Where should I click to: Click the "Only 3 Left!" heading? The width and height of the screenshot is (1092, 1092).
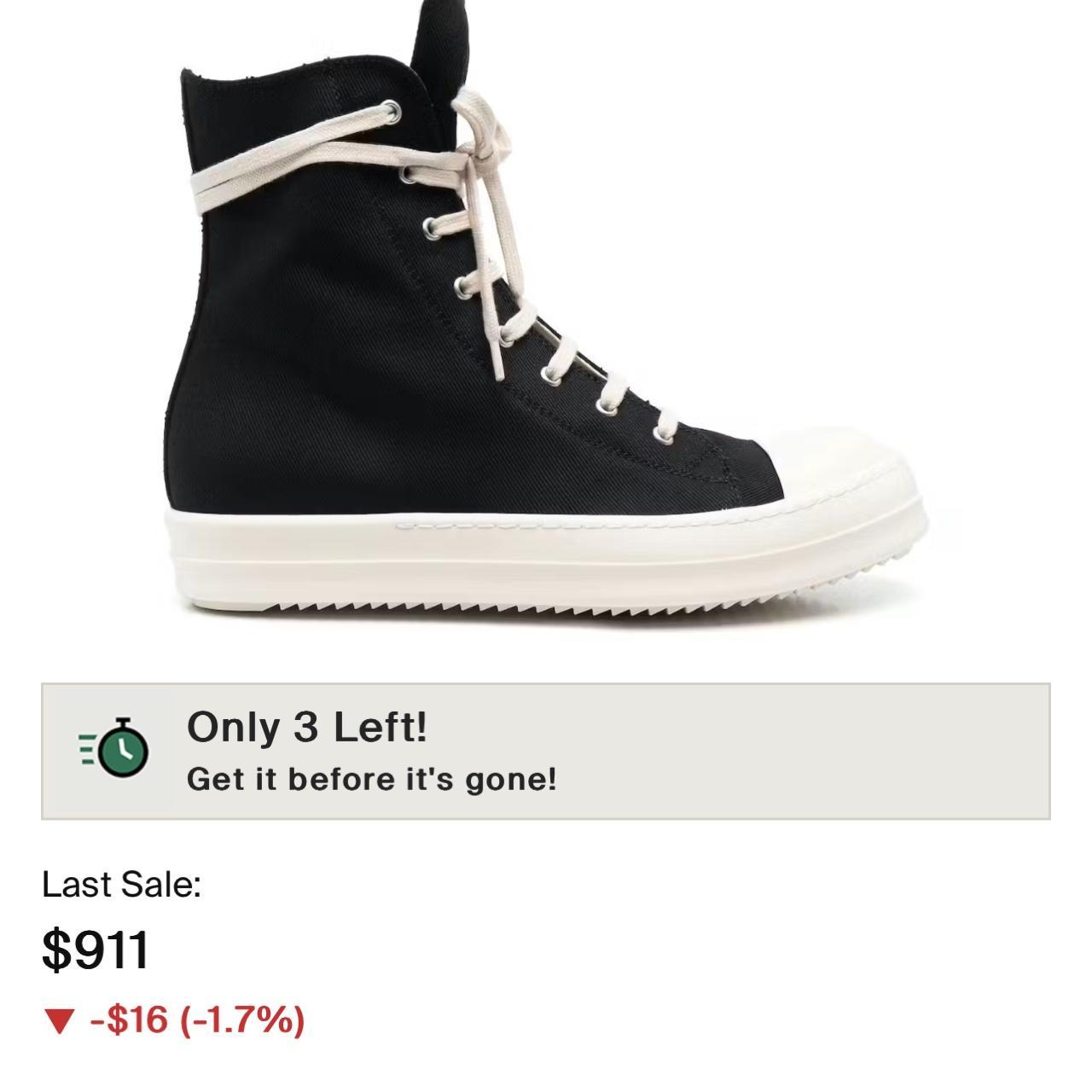click(307, 727)
